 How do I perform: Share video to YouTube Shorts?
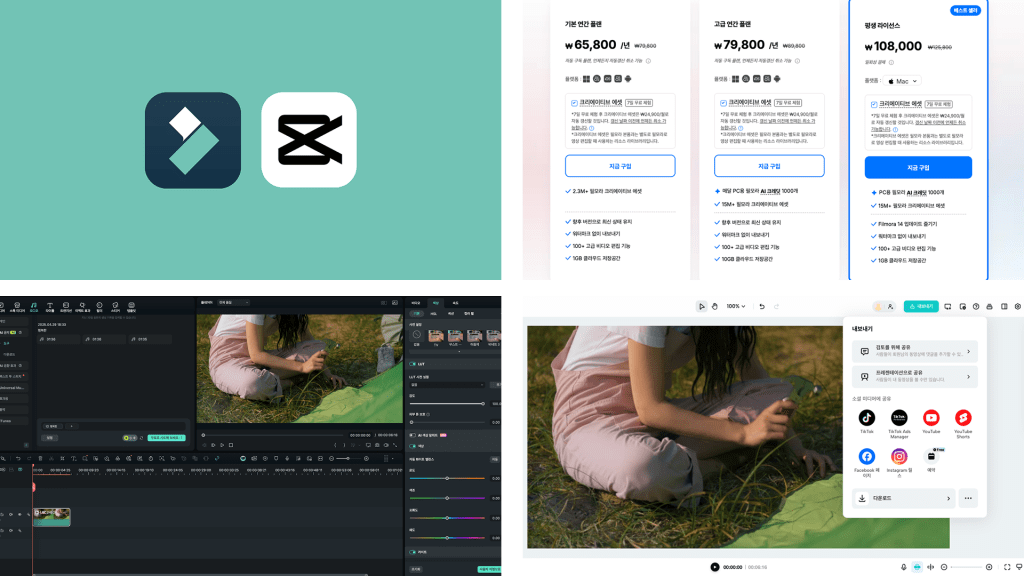point(963,417)
